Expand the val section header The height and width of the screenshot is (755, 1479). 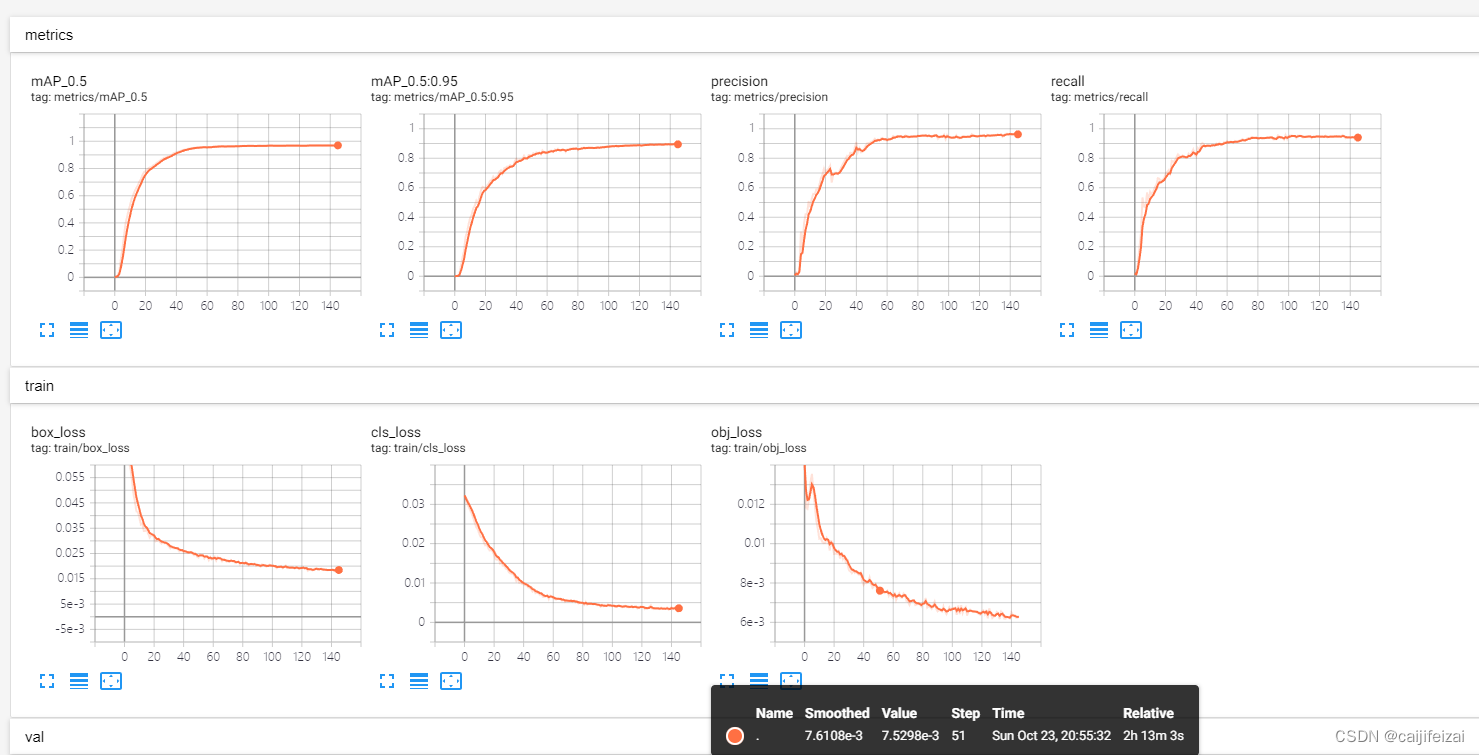click(744, 737)
